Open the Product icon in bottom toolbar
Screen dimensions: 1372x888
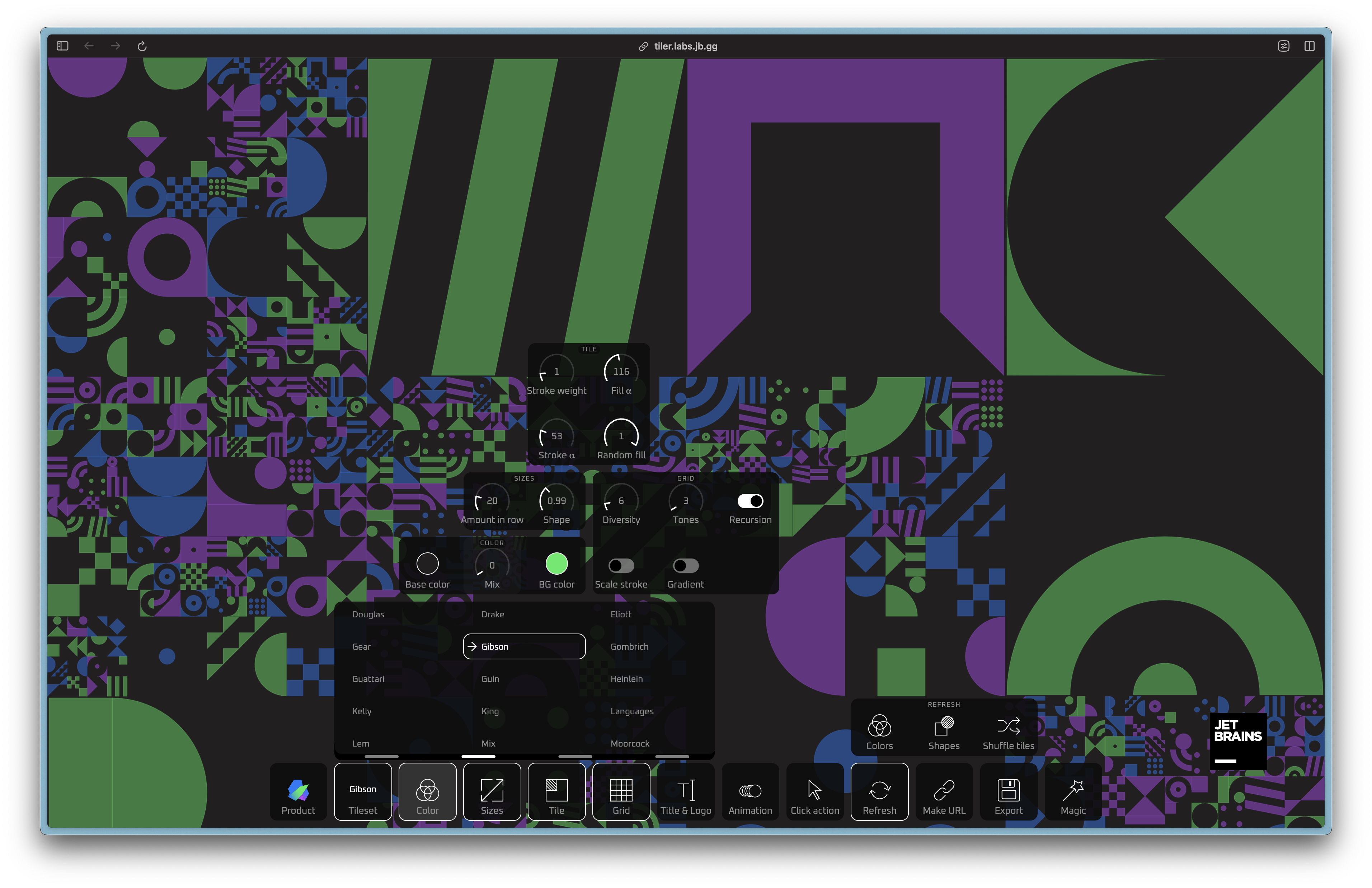click(298, 792)
